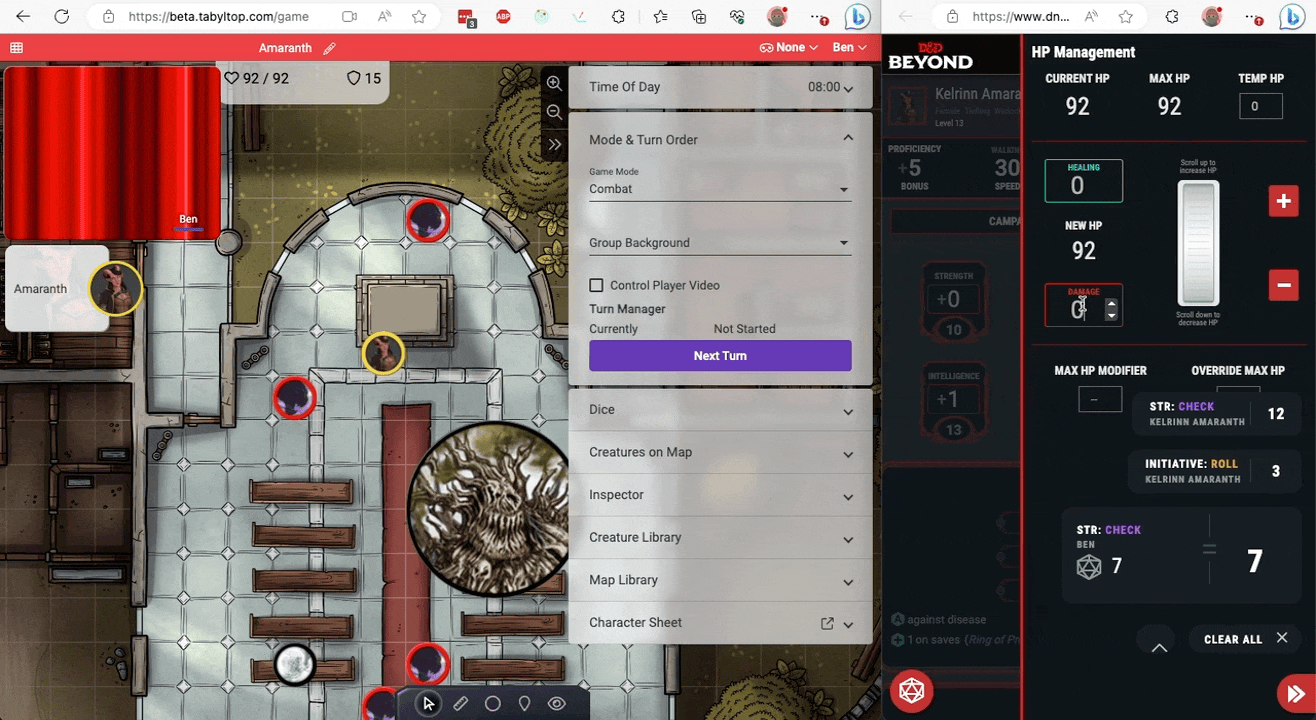Select the Amaranth token portrait in player card
This screenshot has height=720, width=1316.
(x=115, y=289)
